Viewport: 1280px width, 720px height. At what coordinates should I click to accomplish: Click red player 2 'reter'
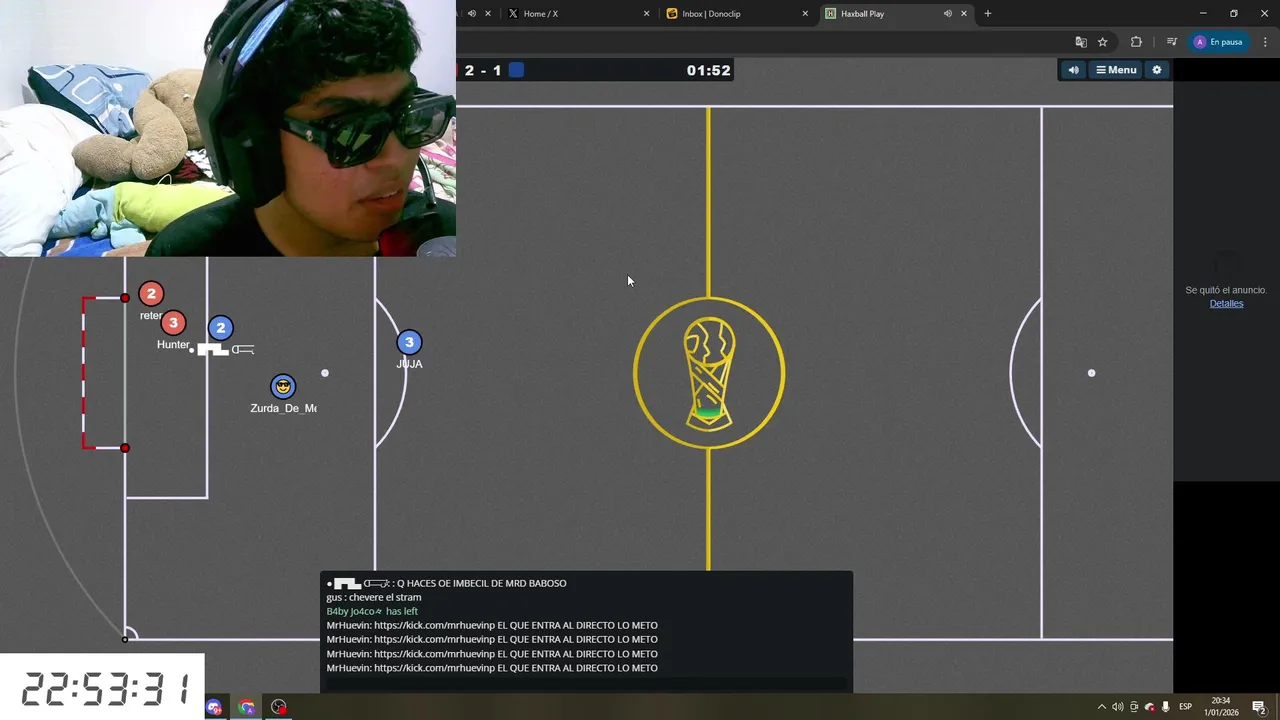(151, 293)
